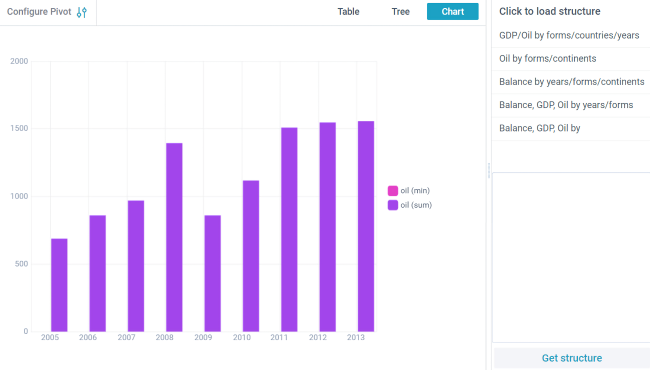Image resolution: width=650 pixels, height=370 pixels.
Task: Select the Chart view tab
Action: click(x=453, y=12)
